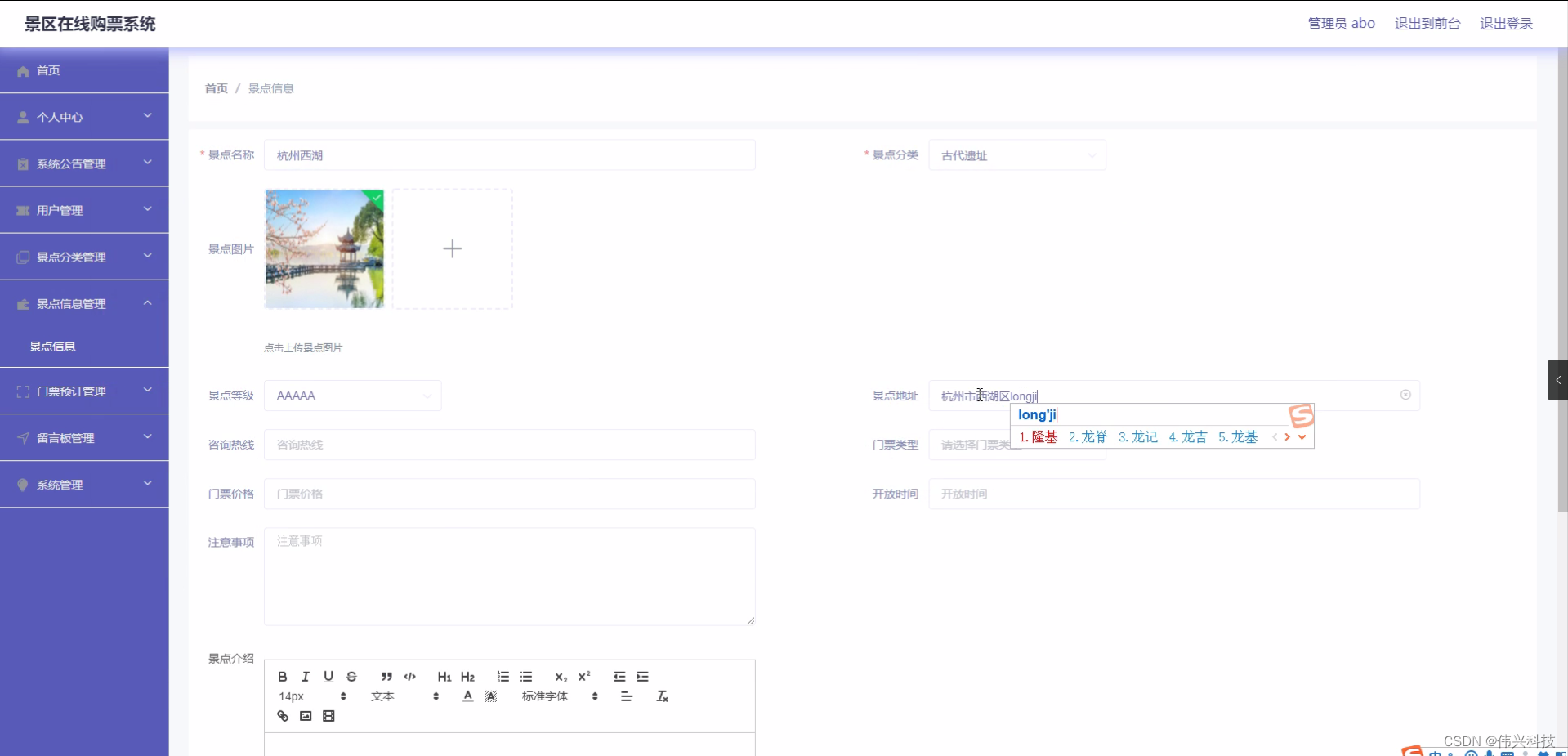
Task: Insert an image in the 景点介绍 editor
Action: pyautogui.click(x=306, y=716)
